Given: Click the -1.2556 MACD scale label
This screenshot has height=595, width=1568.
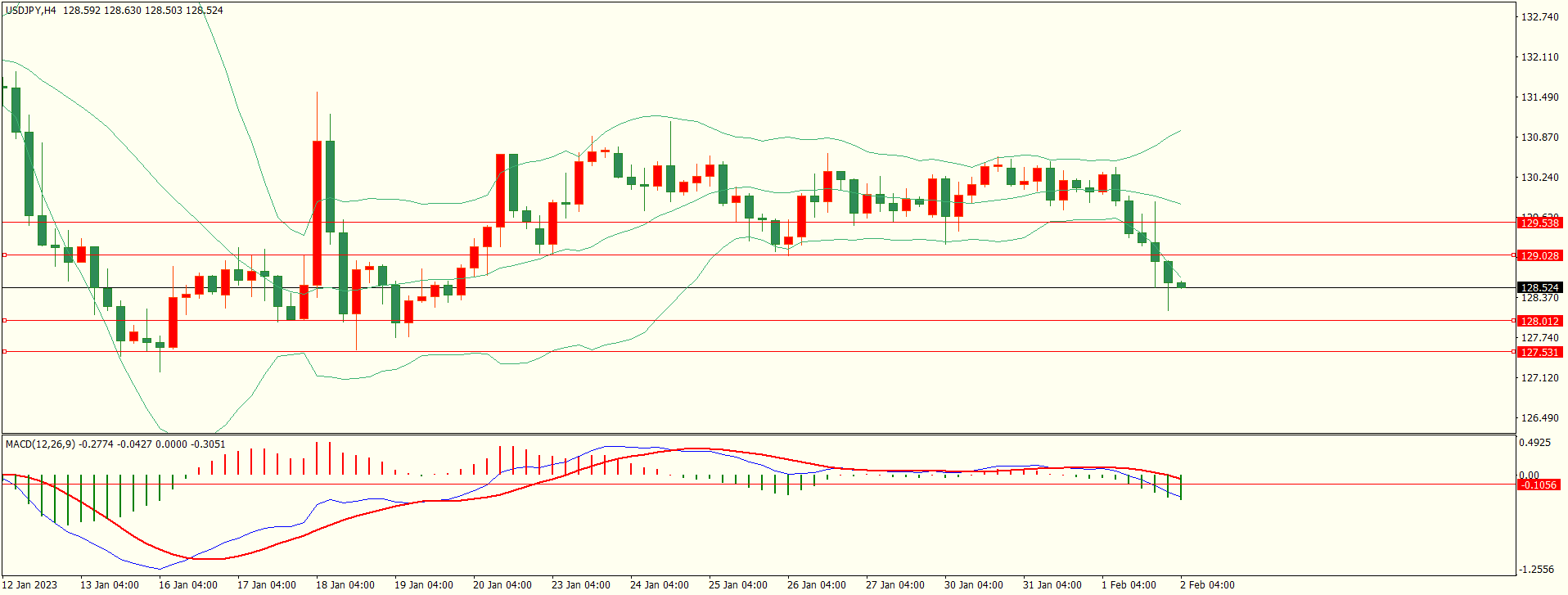Looking at the screenshot, I should pos(1536,569).
